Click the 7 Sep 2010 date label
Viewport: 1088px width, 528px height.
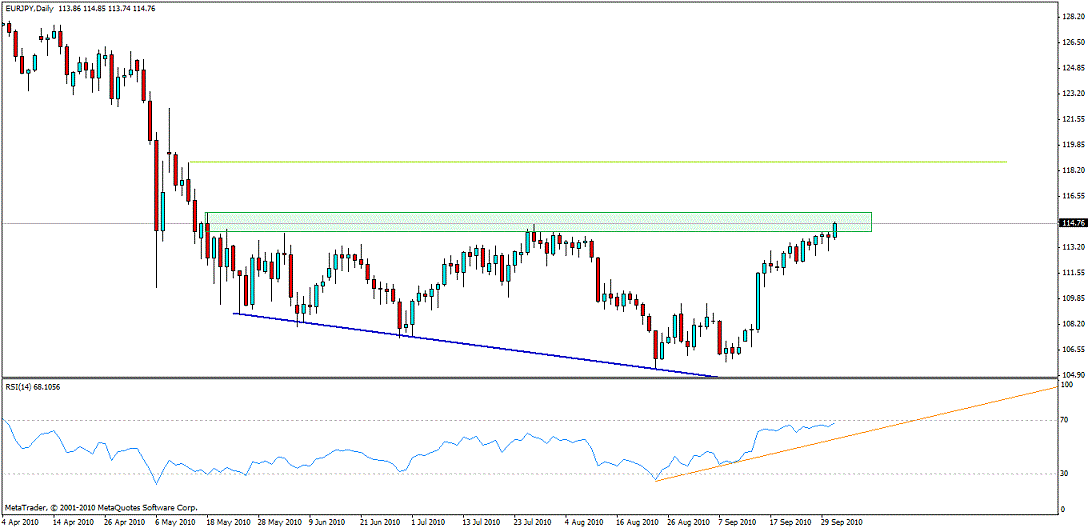(x=737, y=521)
